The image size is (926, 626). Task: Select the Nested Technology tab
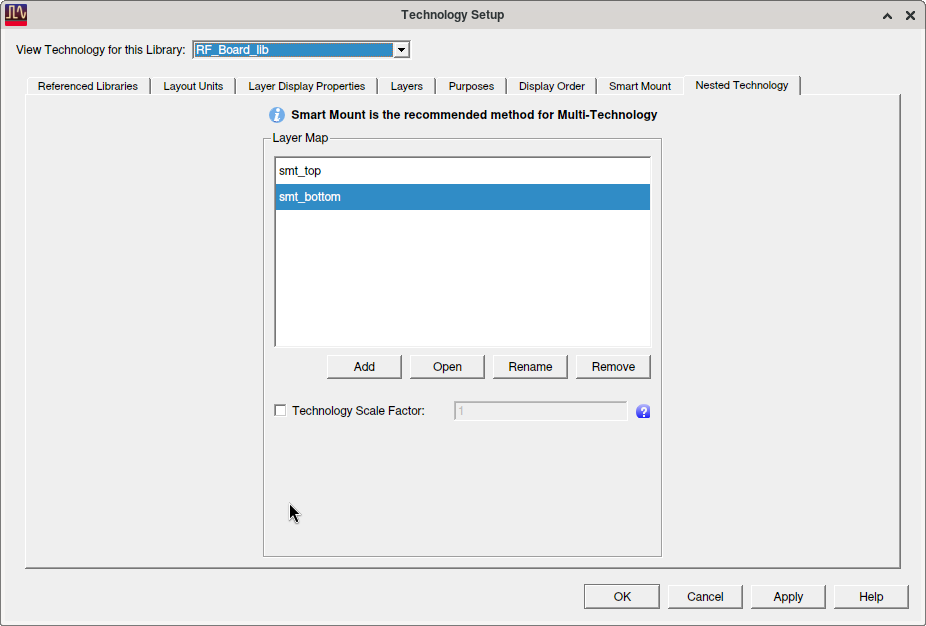(x=742, y=85)
